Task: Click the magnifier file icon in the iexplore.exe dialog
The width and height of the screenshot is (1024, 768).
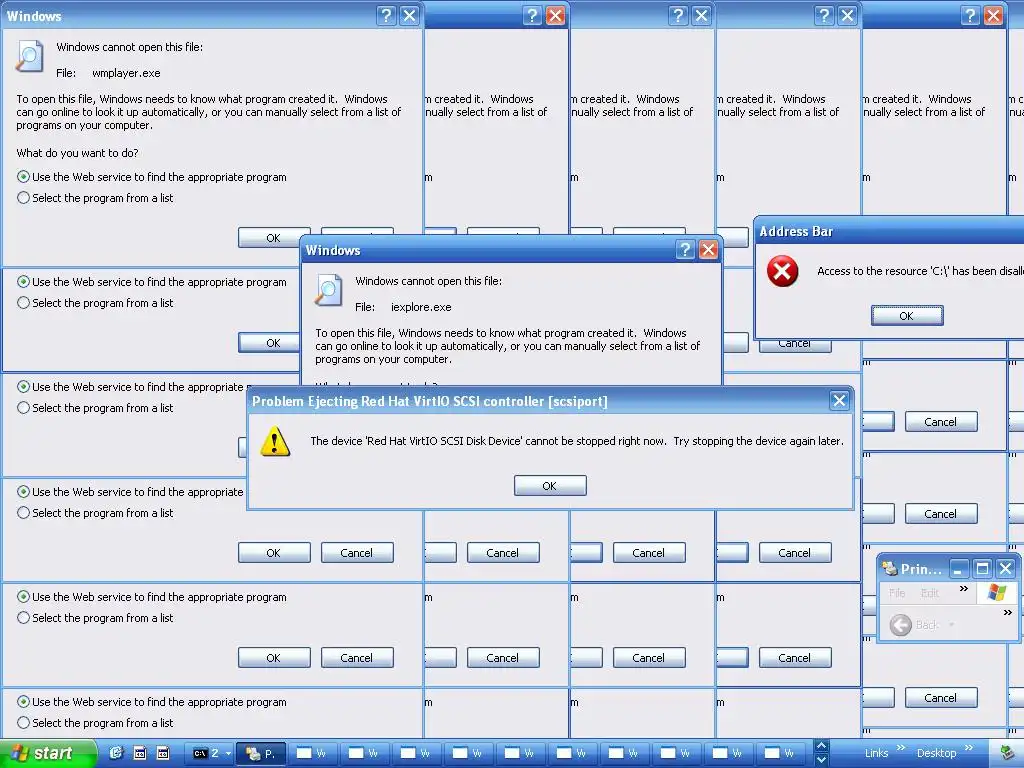Action: click(328, 290)
